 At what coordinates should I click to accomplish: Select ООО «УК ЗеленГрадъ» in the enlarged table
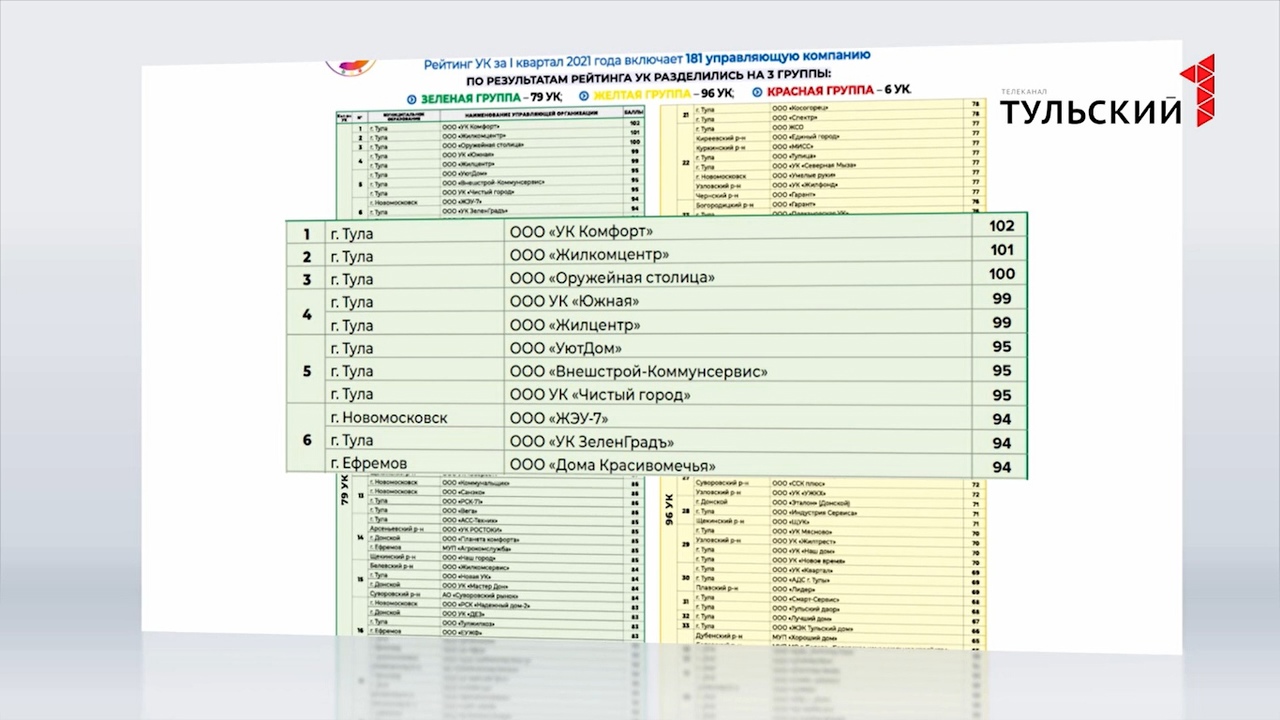pos(592,441)
